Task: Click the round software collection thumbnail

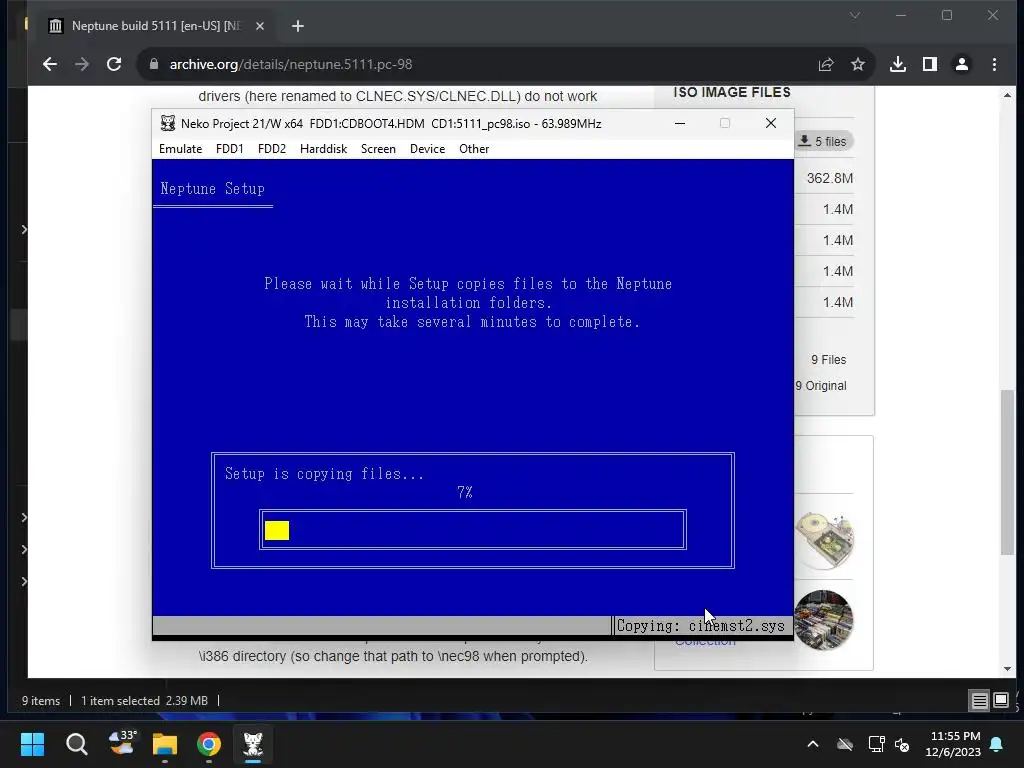Action: click(x=824, y=620)
